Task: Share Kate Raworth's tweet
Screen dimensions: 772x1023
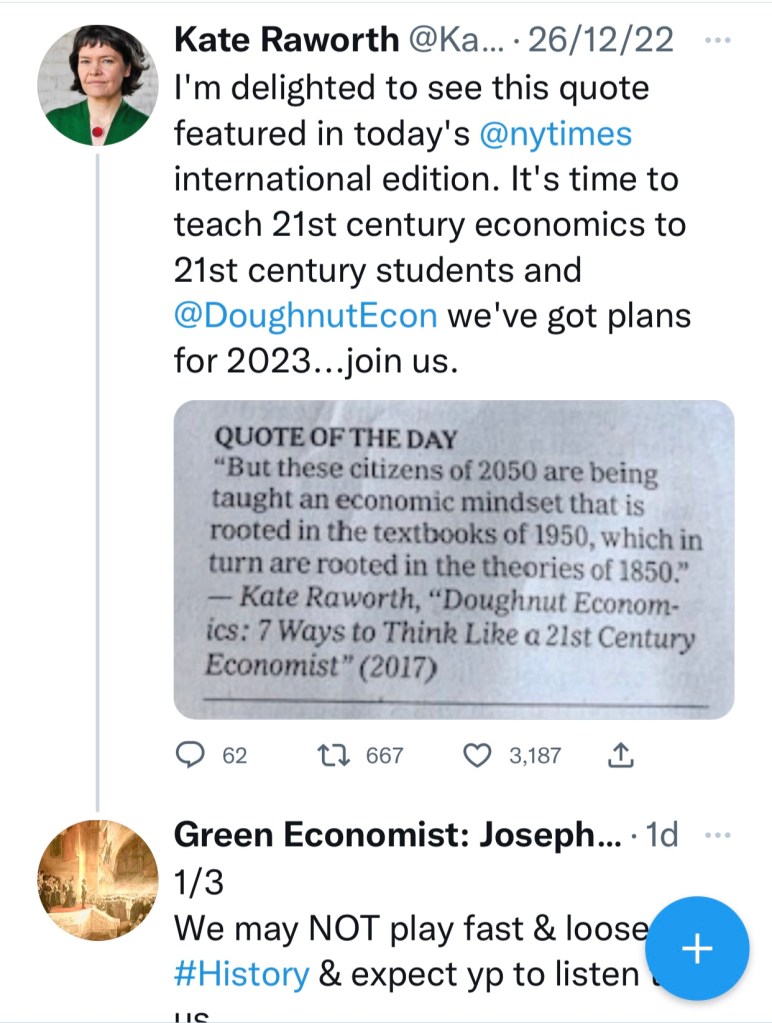Action: click(620, 756)
